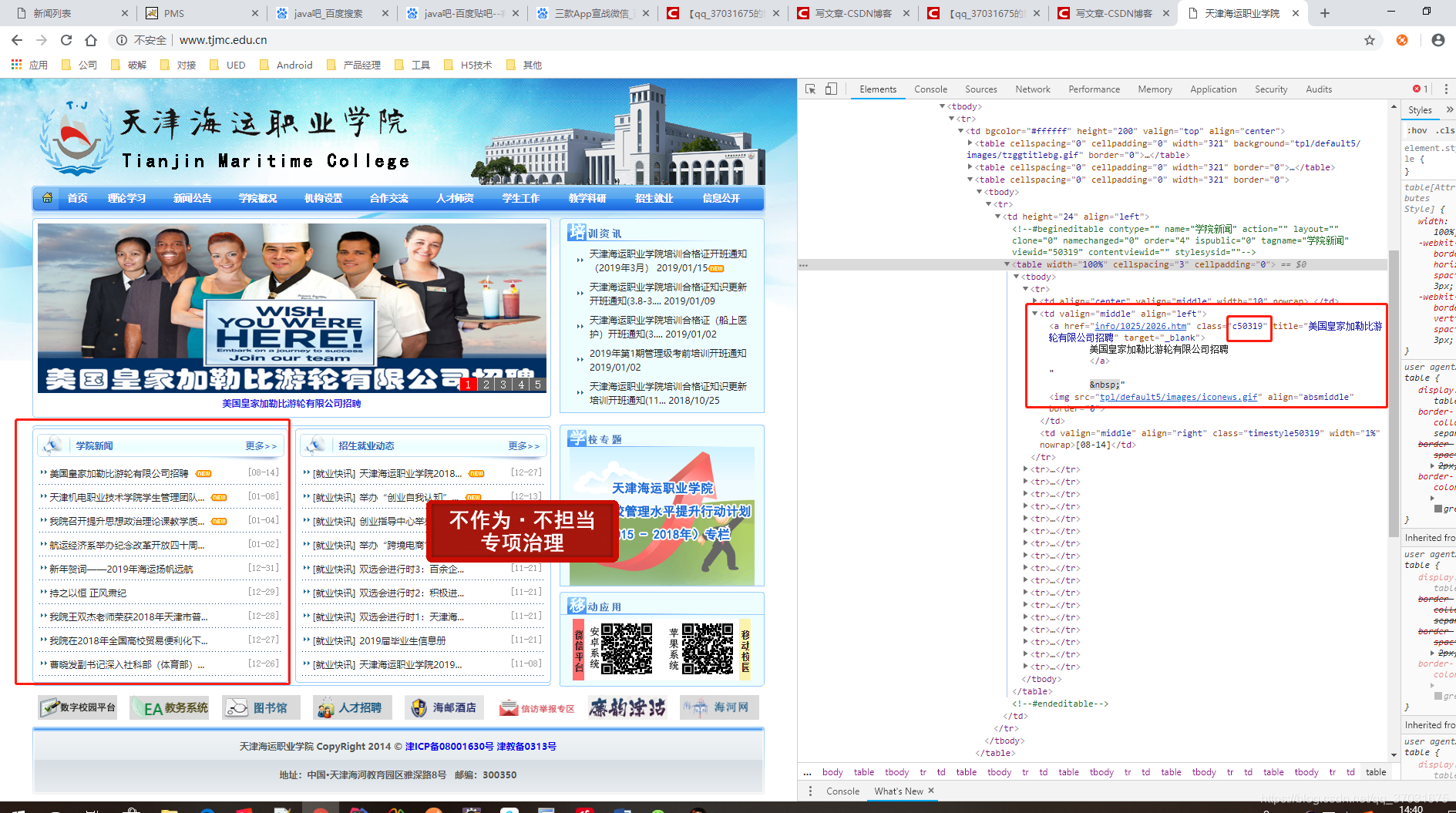
Task: Open the 招生就业 nav menu
Action: click(654, 198)
